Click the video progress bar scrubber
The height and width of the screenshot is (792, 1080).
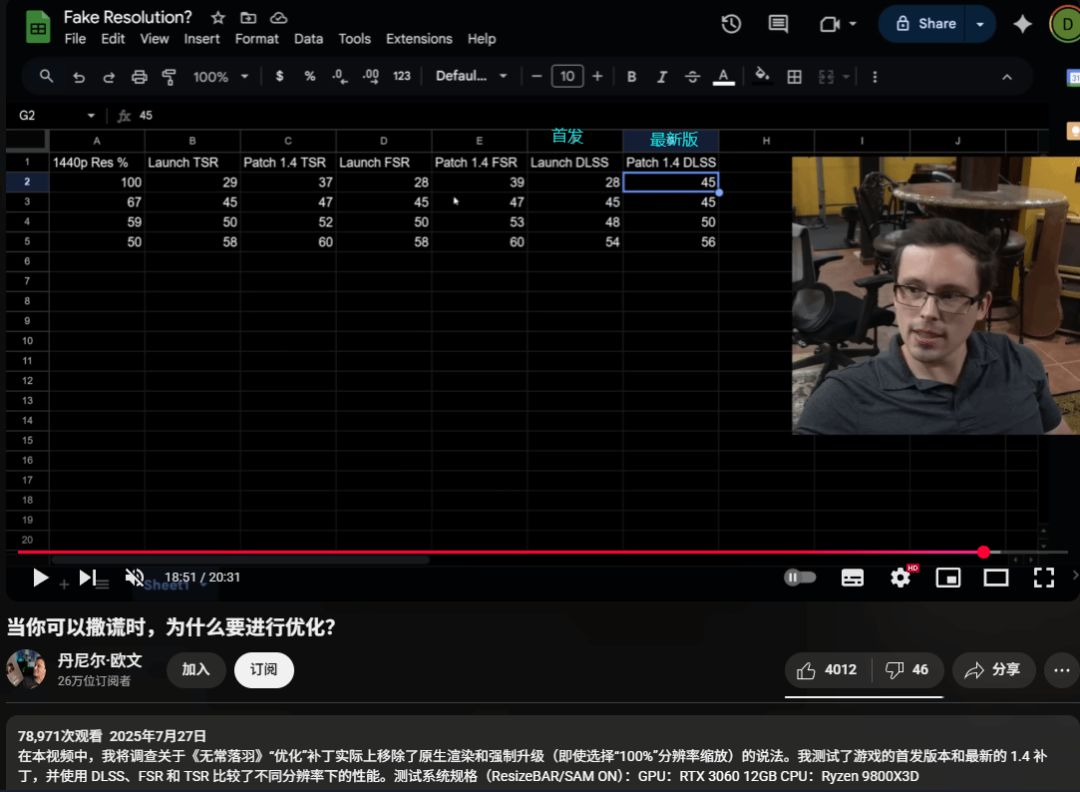[x=984, y=552]
